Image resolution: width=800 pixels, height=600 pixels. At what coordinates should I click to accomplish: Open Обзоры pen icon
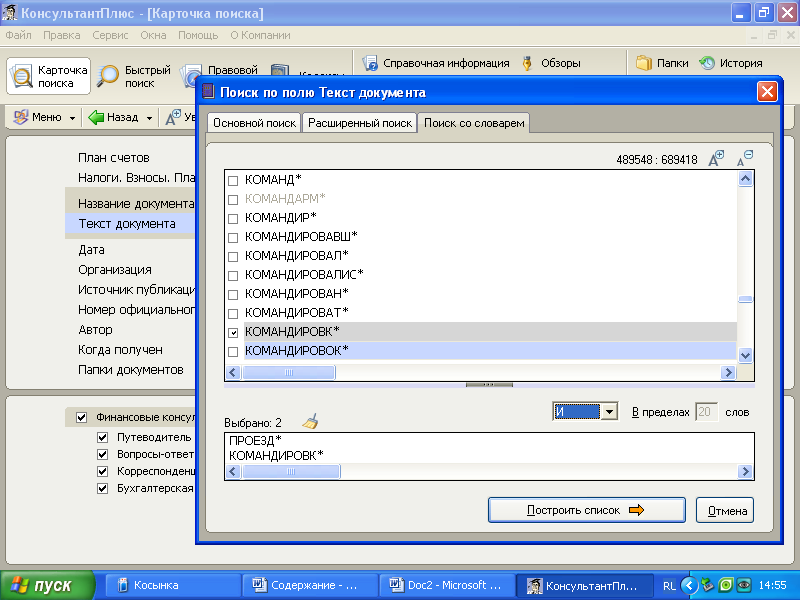coord(528,63)
